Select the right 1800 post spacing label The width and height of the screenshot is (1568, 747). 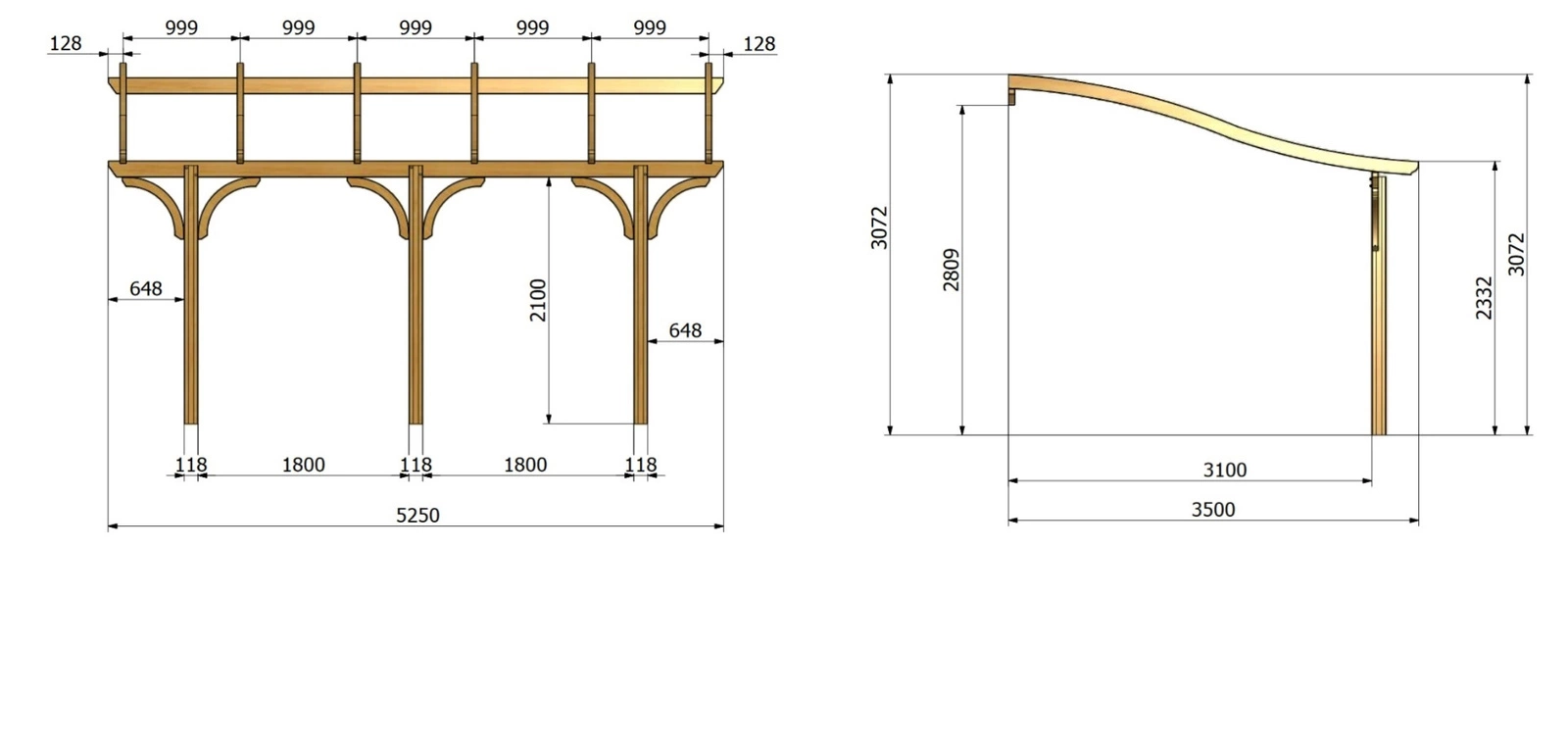pyautogui.click(x=525, y=465)
